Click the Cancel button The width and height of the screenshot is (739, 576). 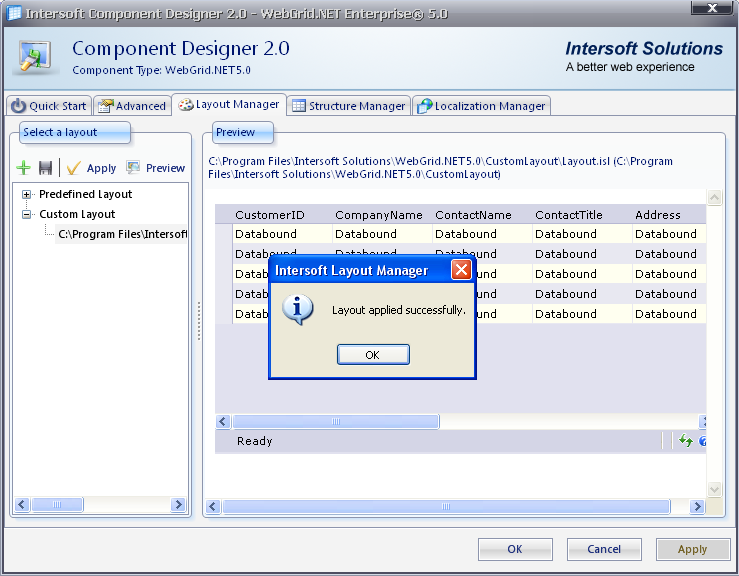(604, 549)
